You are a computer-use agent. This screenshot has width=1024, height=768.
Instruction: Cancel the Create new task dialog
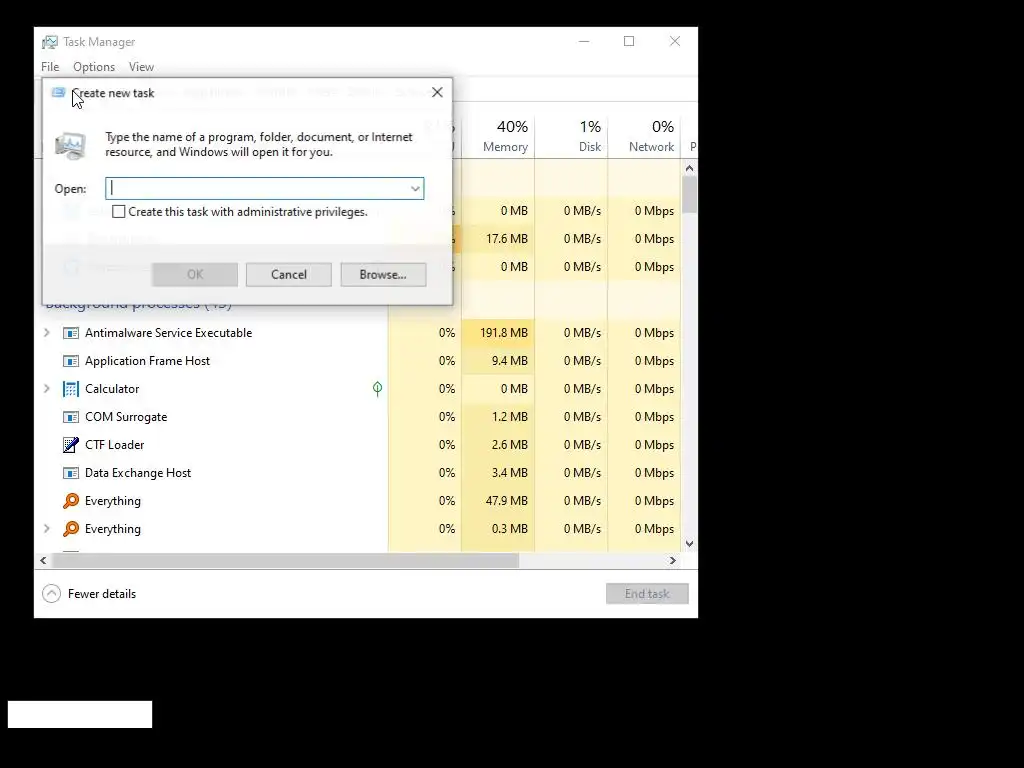[289, 275]
